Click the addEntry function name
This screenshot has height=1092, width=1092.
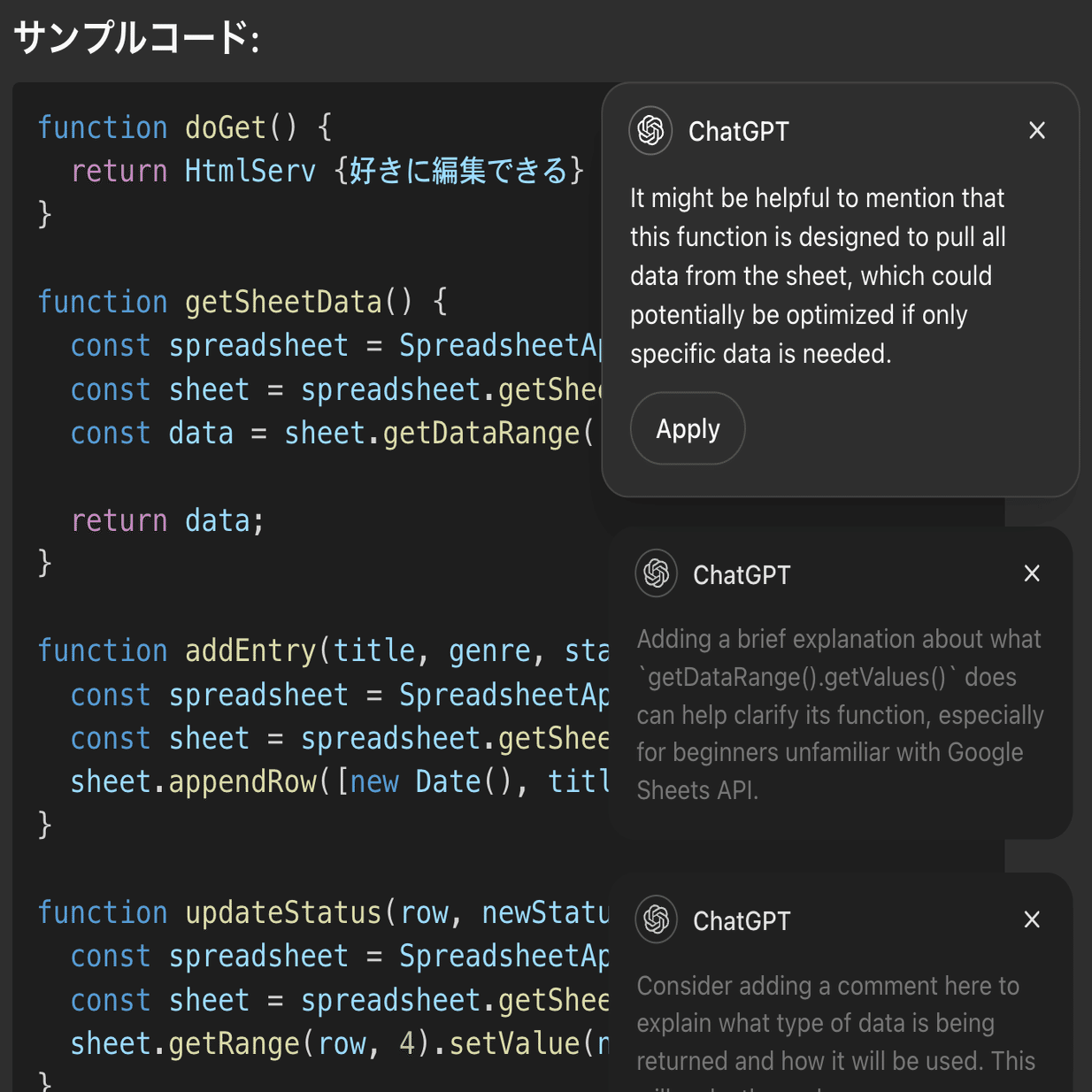pos(250,650)
